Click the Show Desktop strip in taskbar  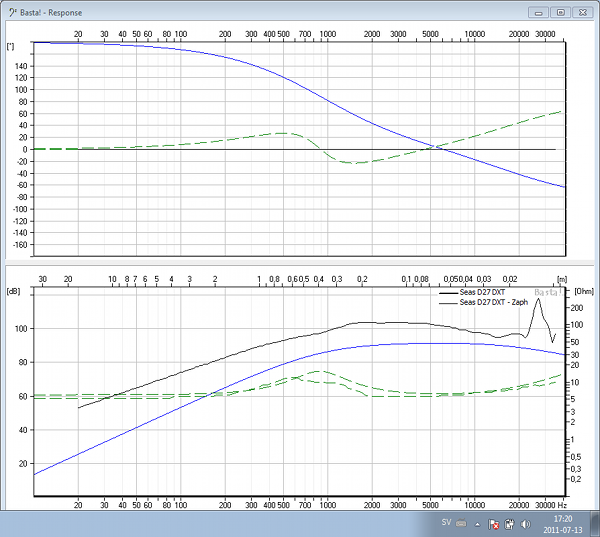point(595,524)
